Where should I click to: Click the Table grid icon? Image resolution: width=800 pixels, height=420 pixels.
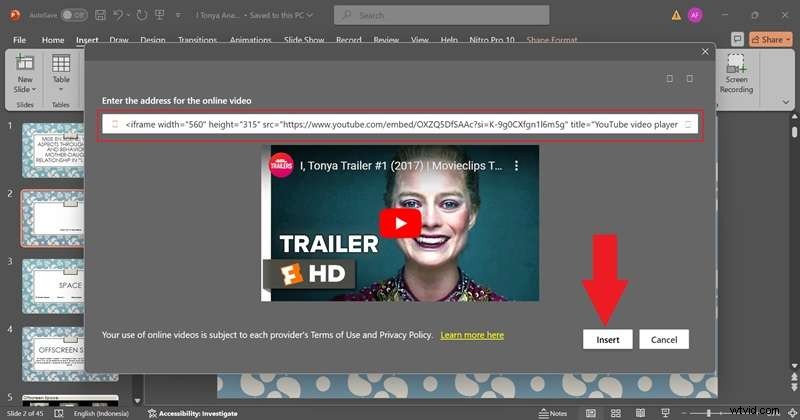[x=61, y=63]
